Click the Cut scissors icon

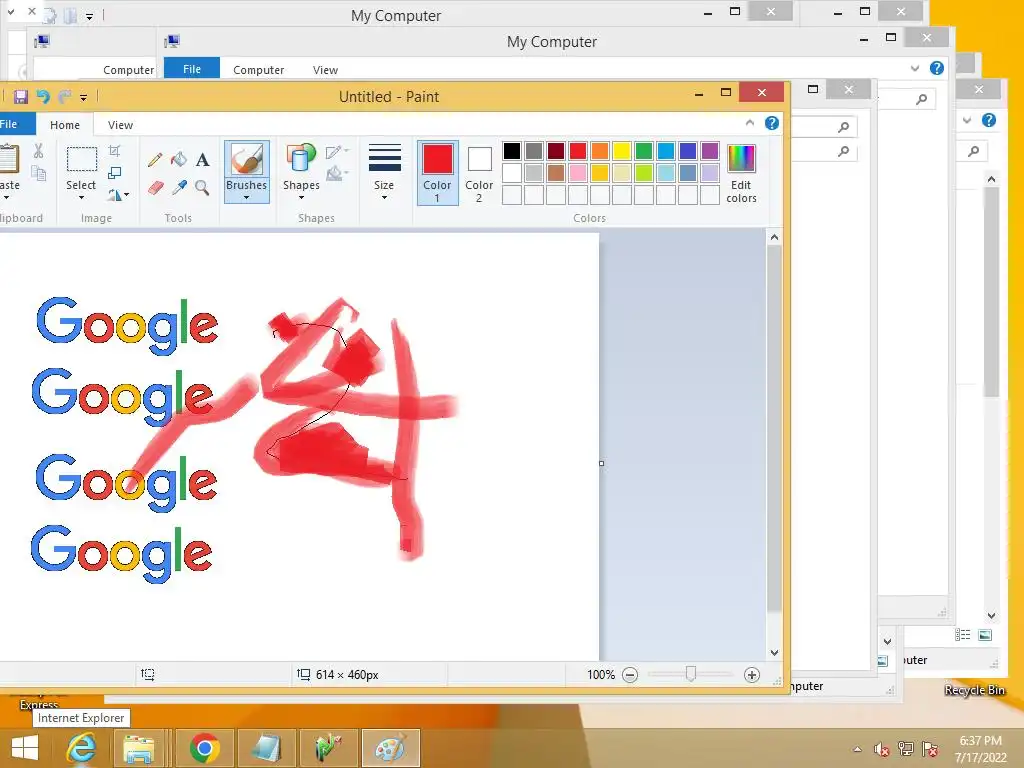pyautogui.click(x=39, y=152)
